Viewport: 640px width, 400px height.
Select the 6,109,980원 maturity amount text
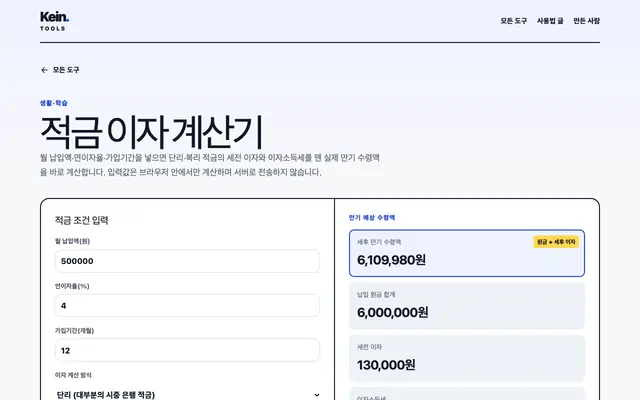point(391,260)
